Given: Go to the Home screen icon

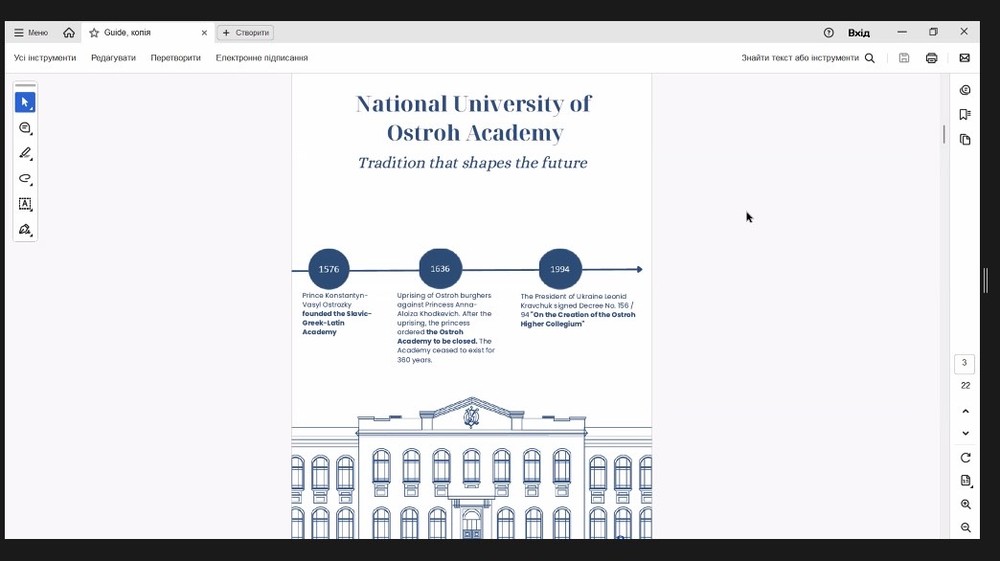Looking at the screenshot, I should tap(69, 33).
